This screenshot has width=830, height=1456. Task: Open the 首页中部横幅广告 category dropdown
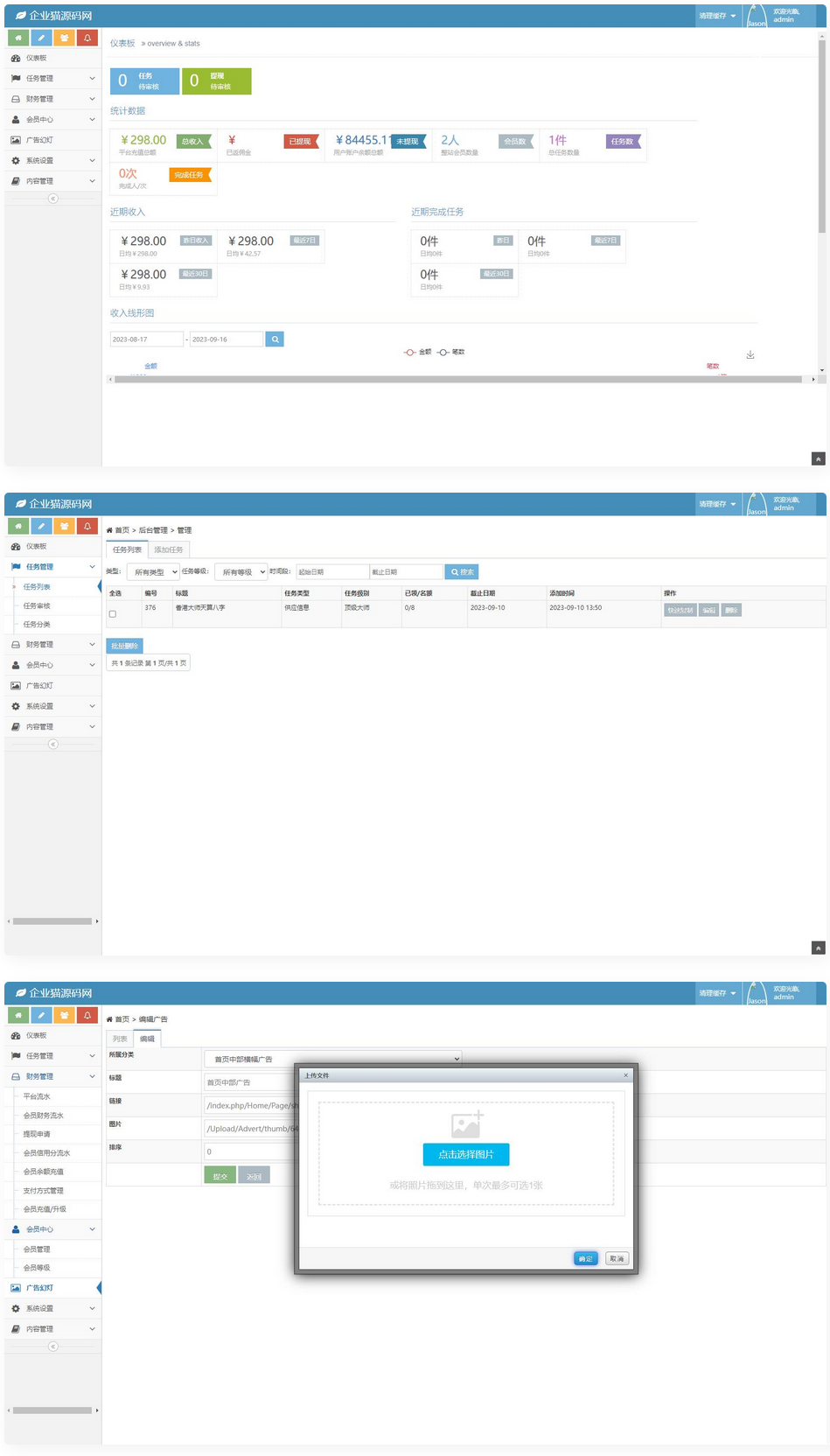point(332,1059)
